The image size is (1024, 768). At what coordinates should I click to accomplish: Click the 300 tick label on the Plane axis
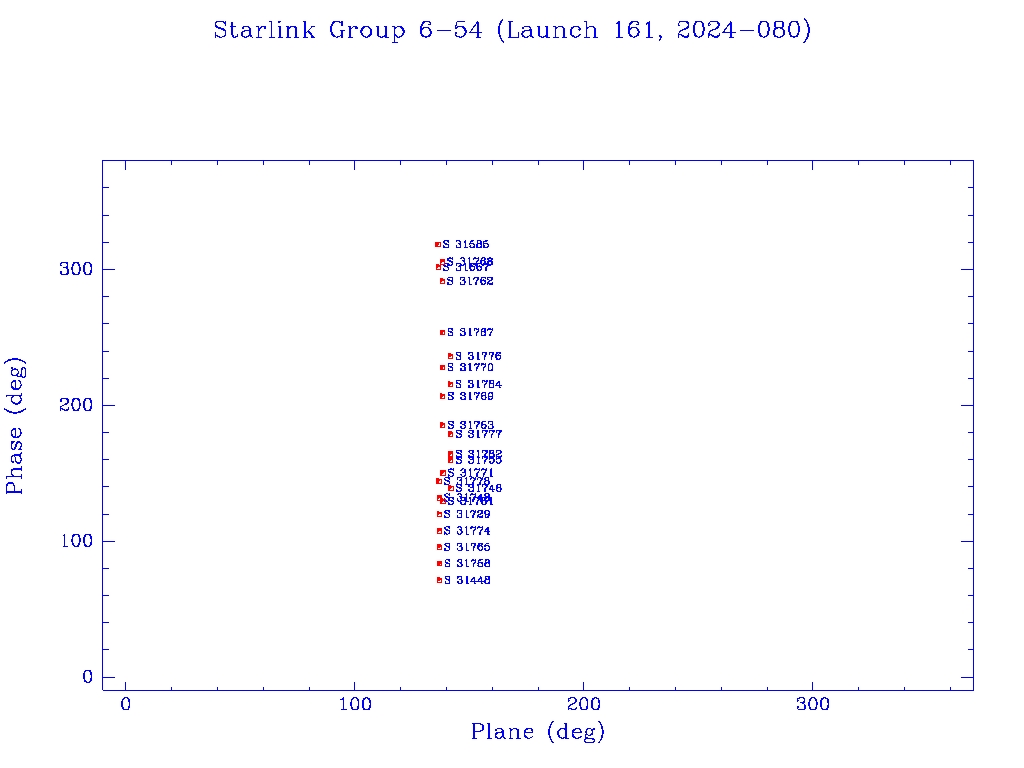click(812, 704)
